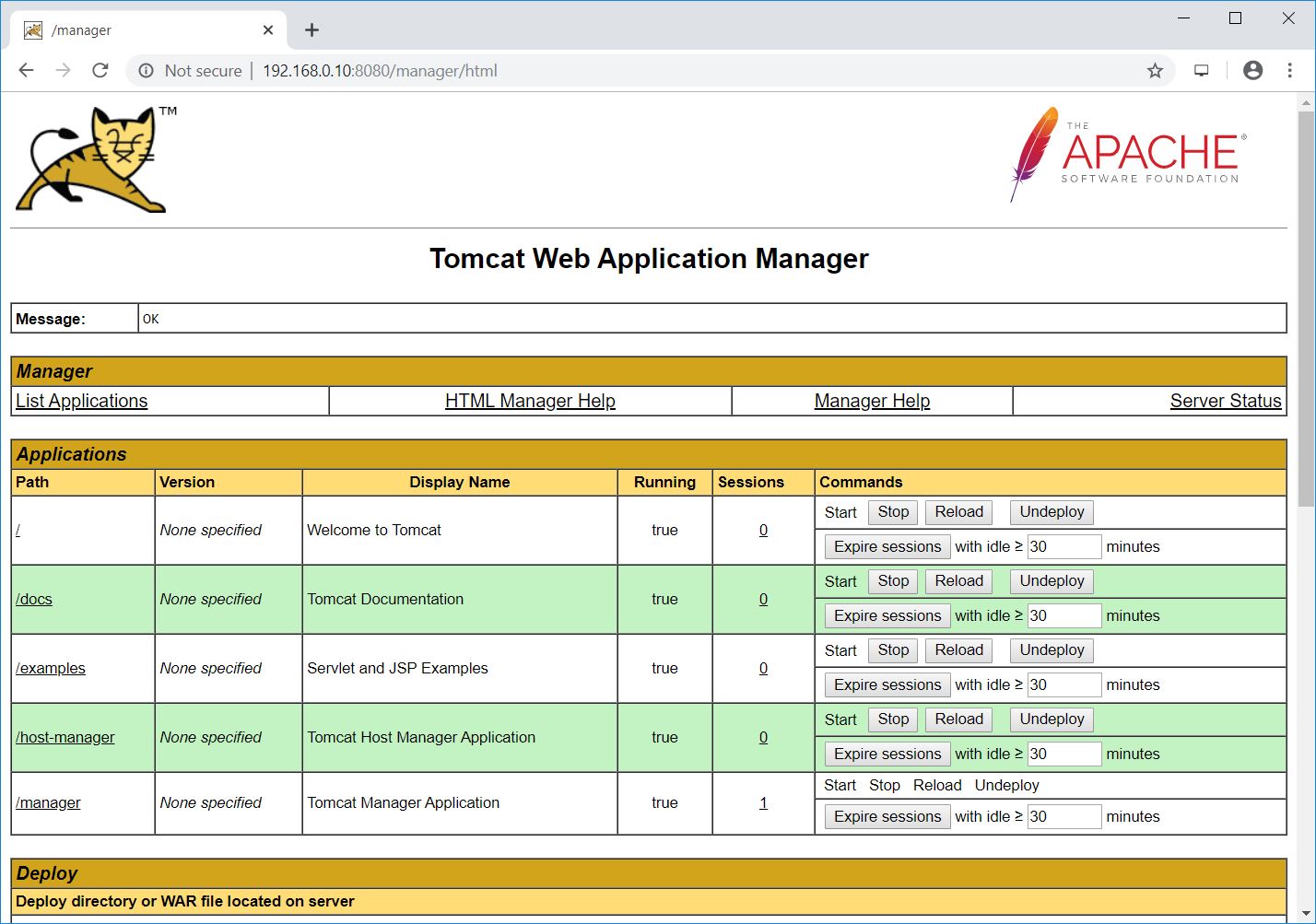This screenshot has width=1316, height=924.
Task: Open the cast/media control icon
Action: (1202, 70)
